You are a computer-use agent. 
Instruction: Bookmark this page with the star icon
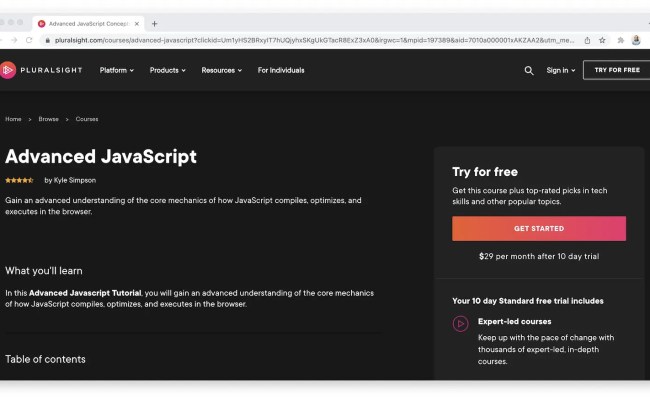[x=602, y=40]
